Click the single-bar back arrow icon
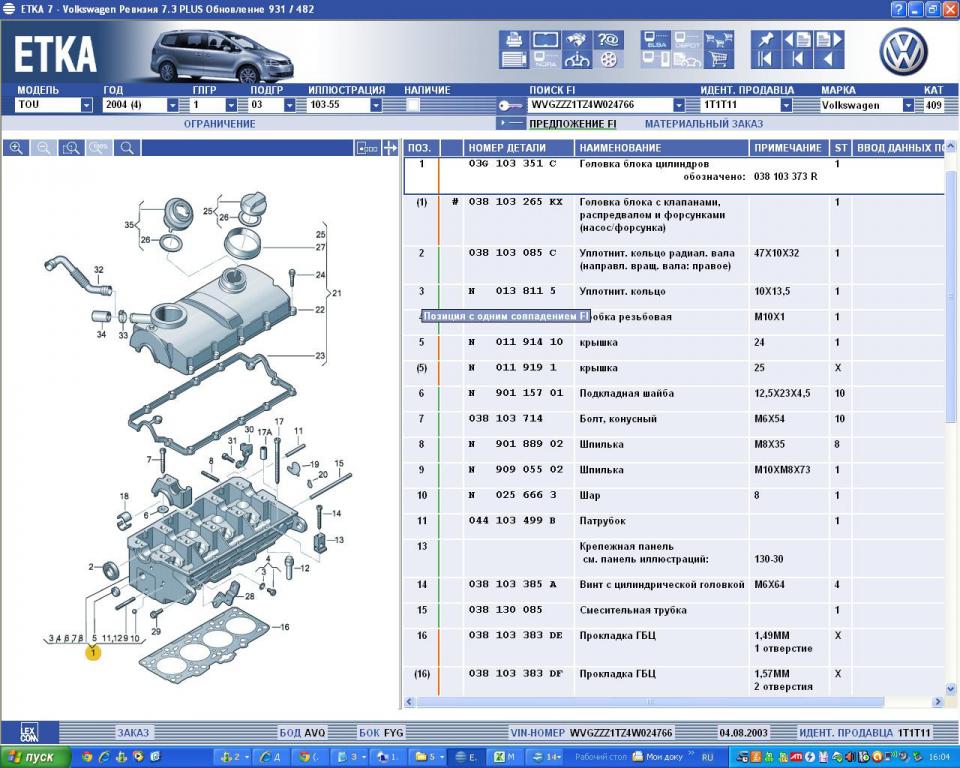 (x=797, y=59)
